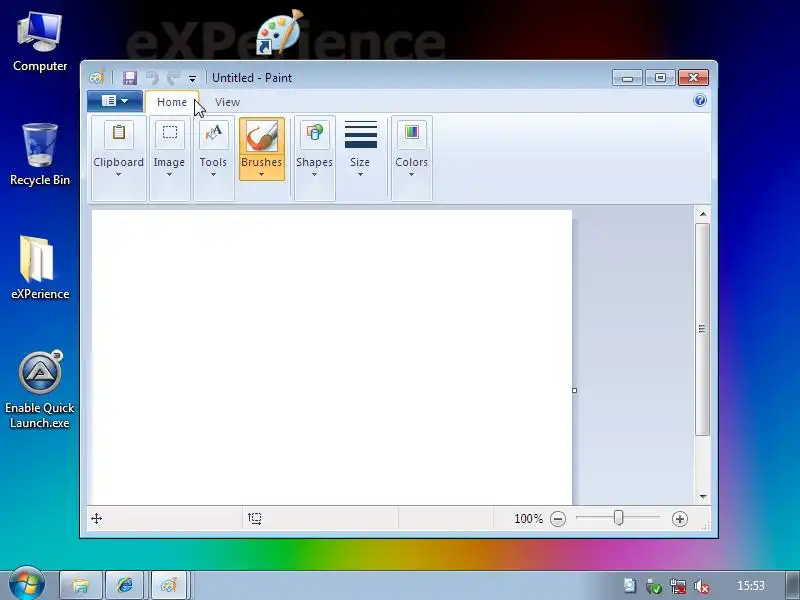Click the selection size icon in the status bar
This screenshot has height=600, width=800.
255,519
